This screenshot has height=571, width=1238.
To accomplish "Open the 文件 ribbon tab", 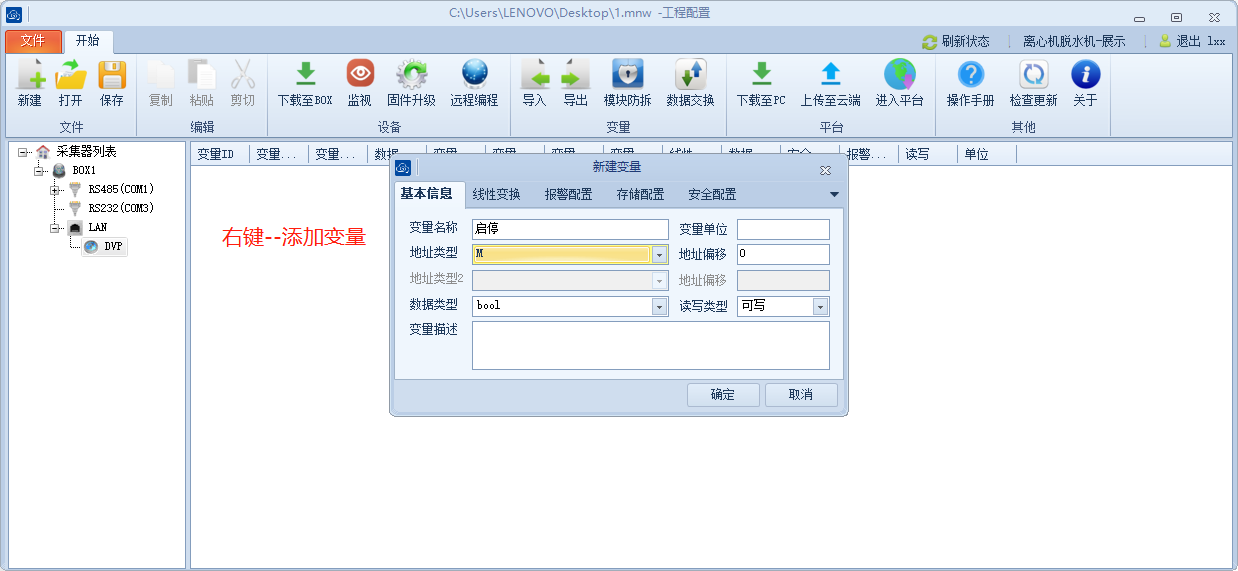I will click(33, 41).
